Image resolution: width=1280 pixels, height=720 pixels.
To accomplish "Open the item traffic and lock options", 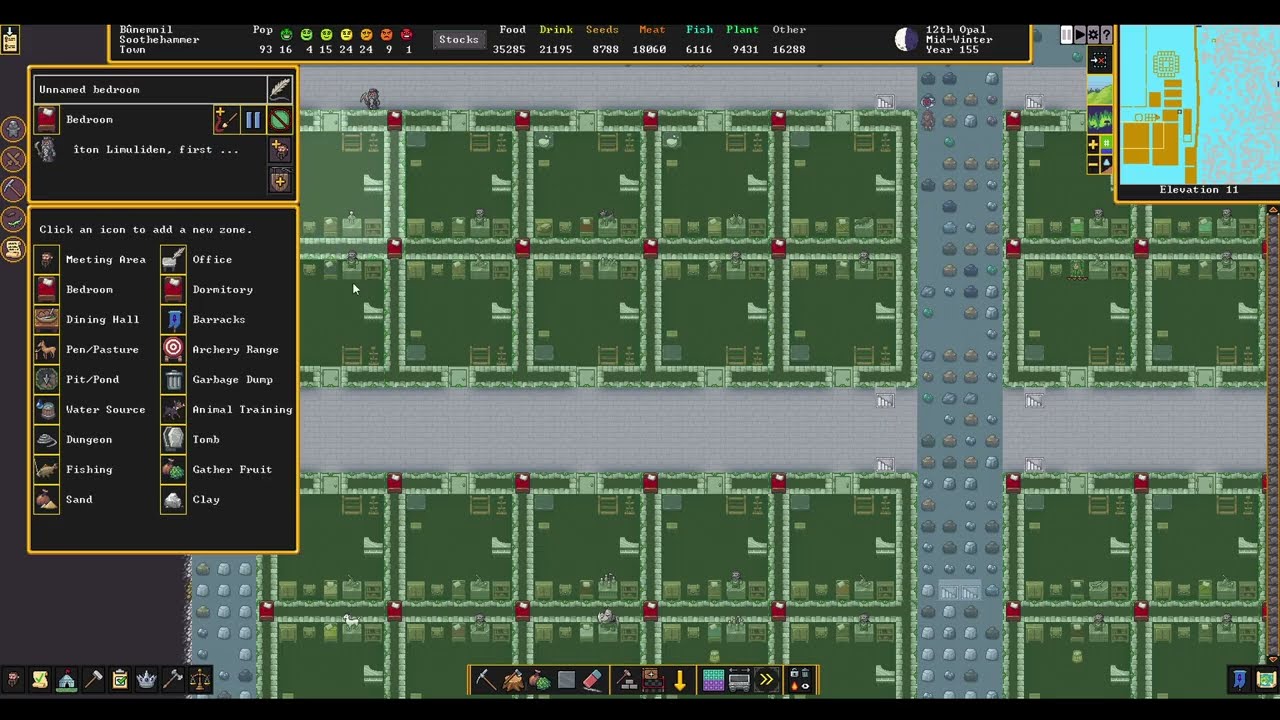I will [800, 680].
